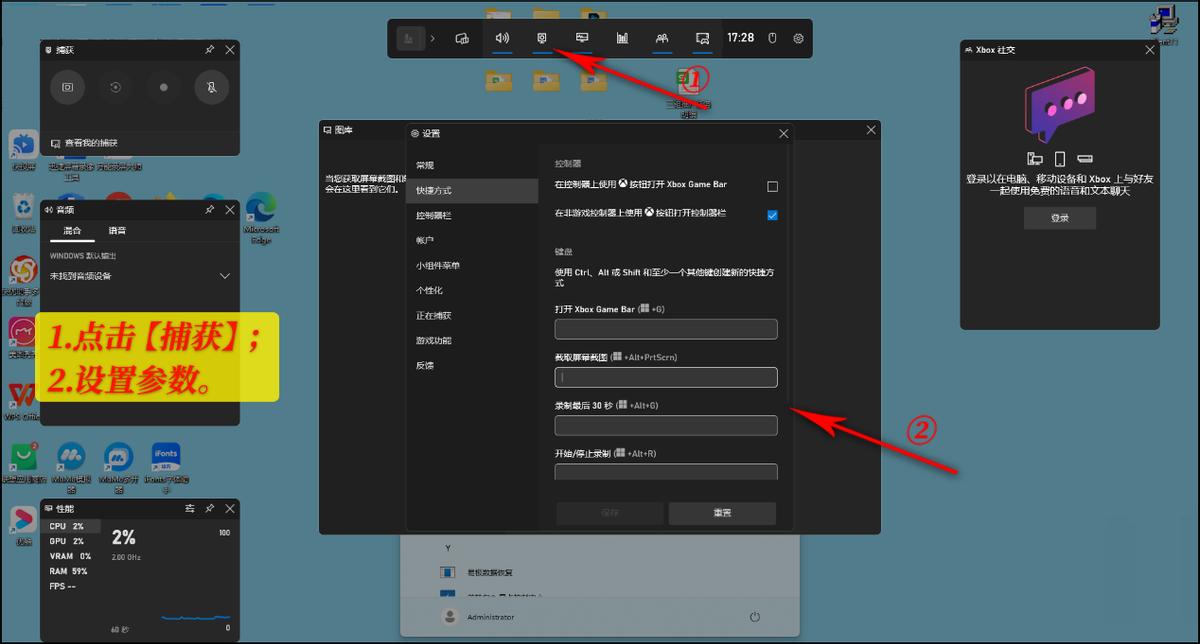Click the '重置' reset button in settings
1200x644 pixels.
click(722, 512)
